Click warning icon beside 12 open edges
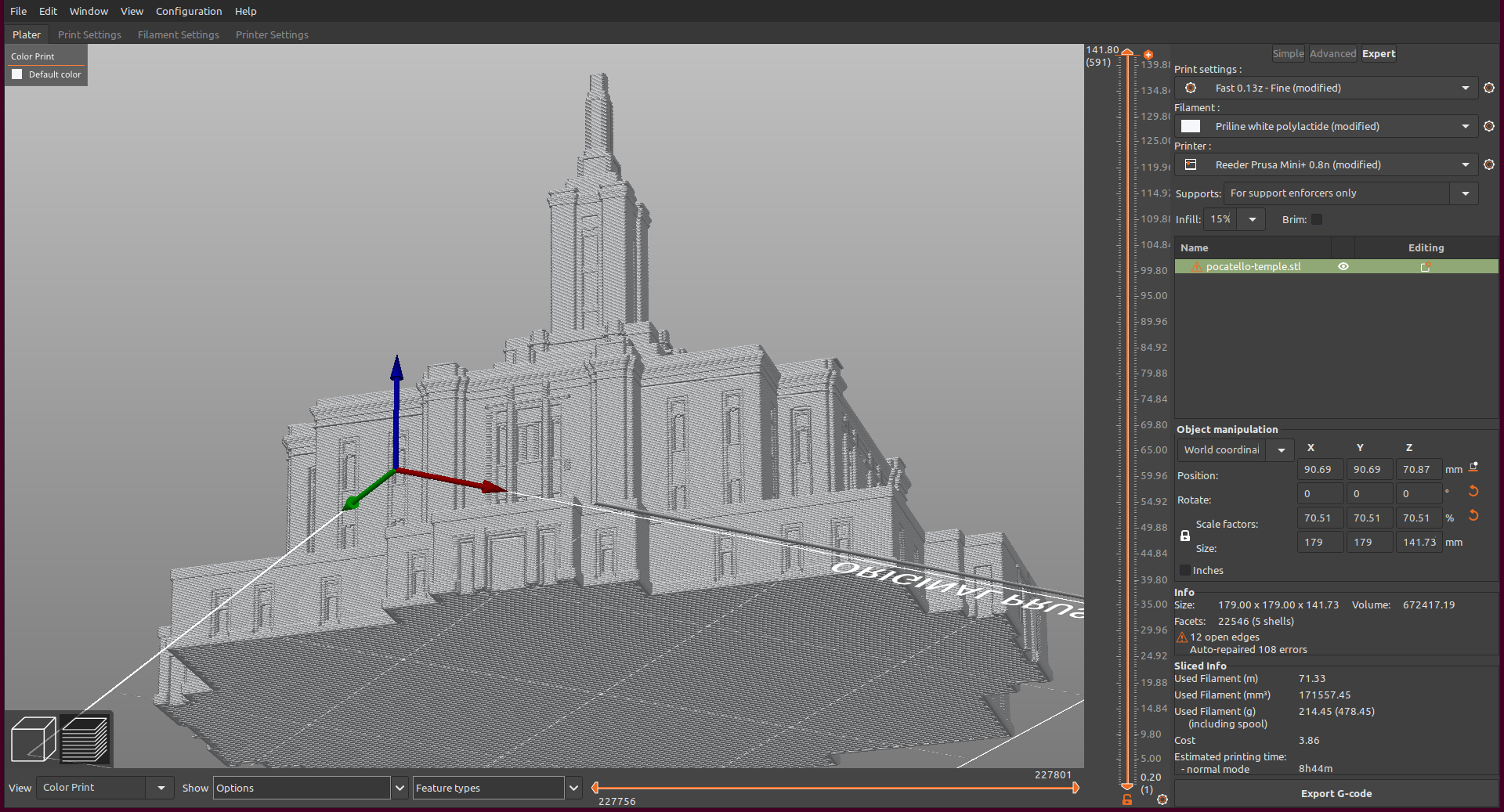 (x=1182, y=637)
